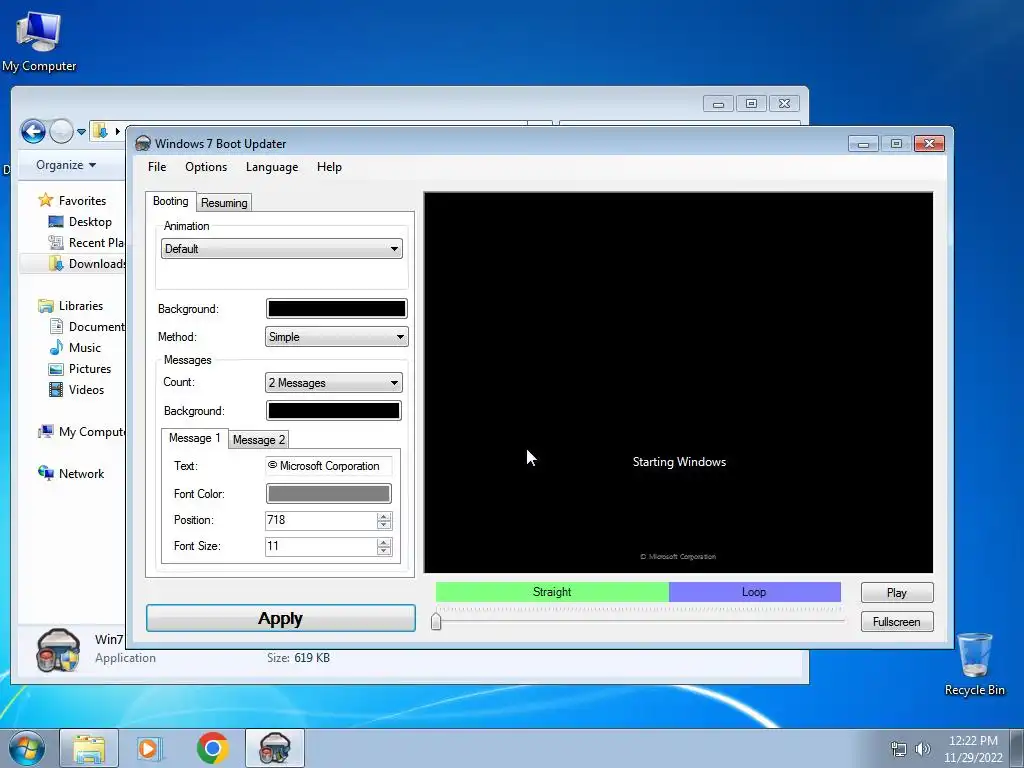Click the Boot Updater title bar icon
This screenshot has width=1024, height=768.
(x=143, y=144)
